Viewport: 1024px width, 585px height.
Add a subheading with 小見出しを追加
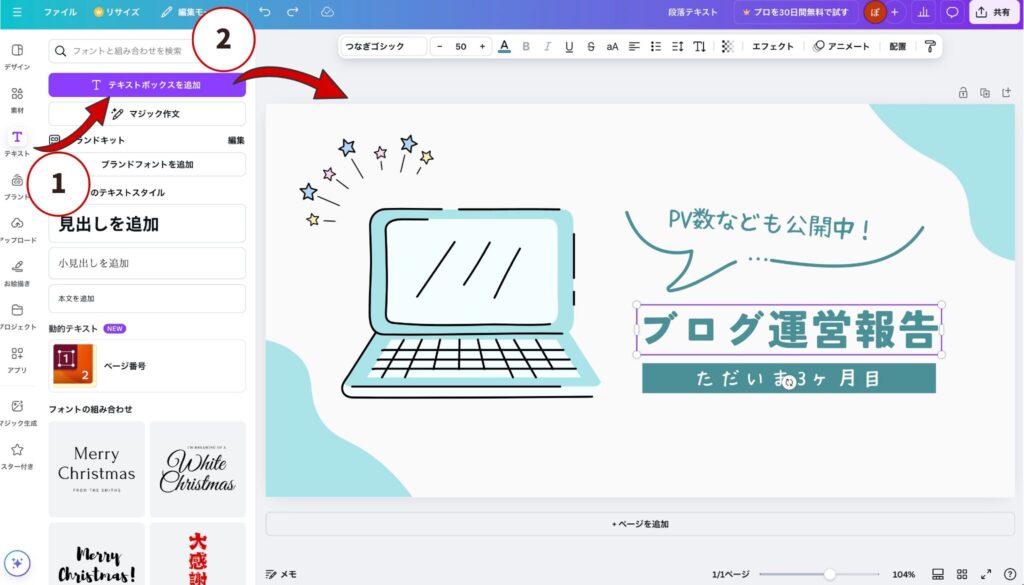[x=147, y=263]
